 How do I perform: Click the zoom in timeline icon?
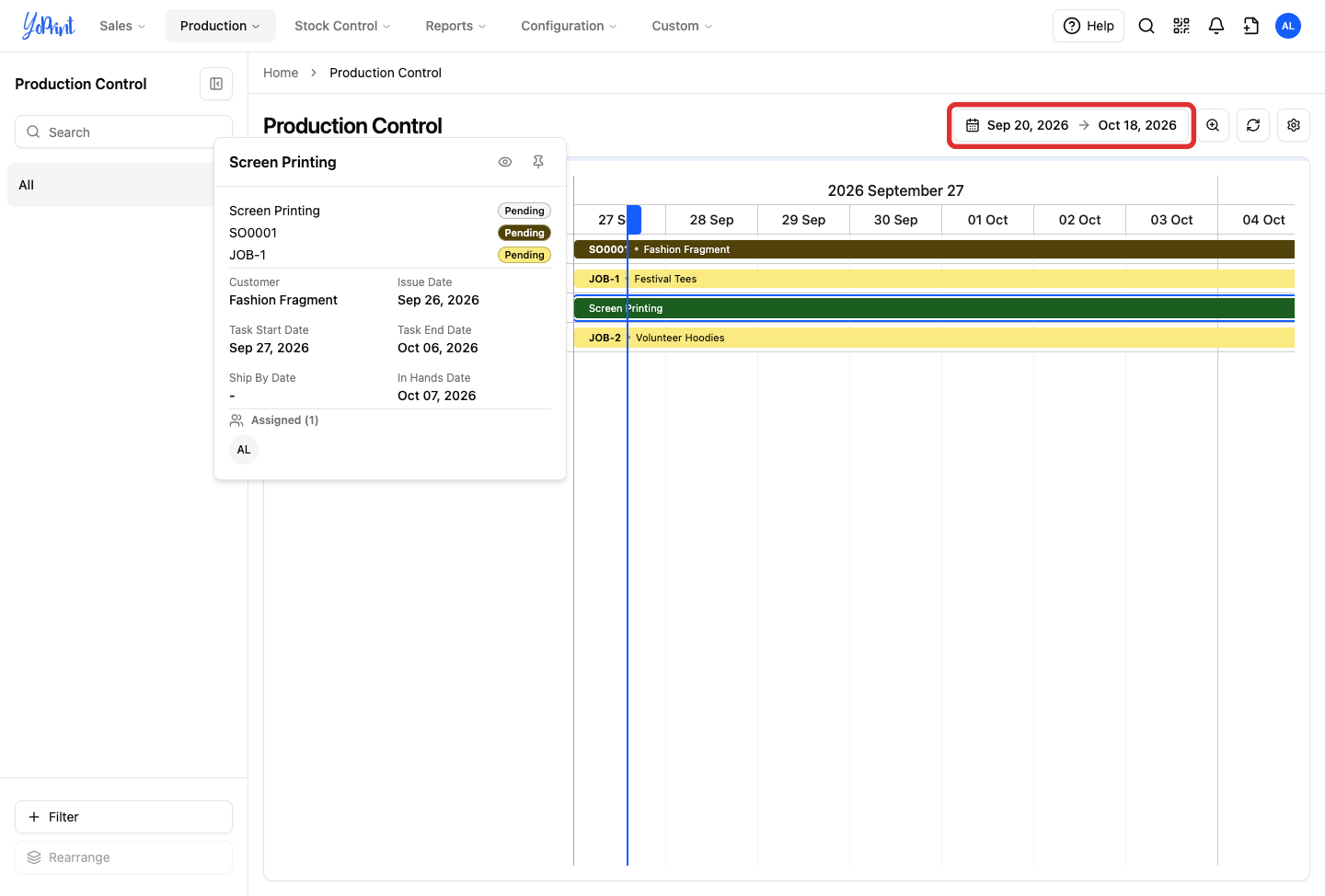[1213, 125]
